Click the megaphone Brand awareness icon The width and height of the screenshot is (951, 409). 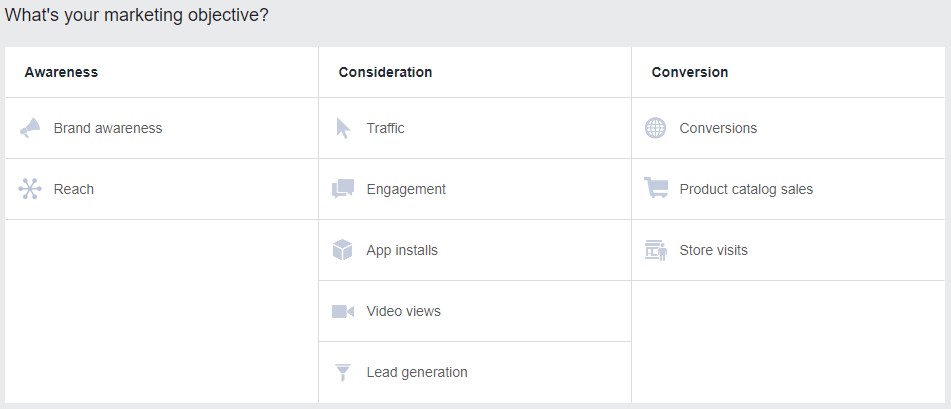point(30,128)
